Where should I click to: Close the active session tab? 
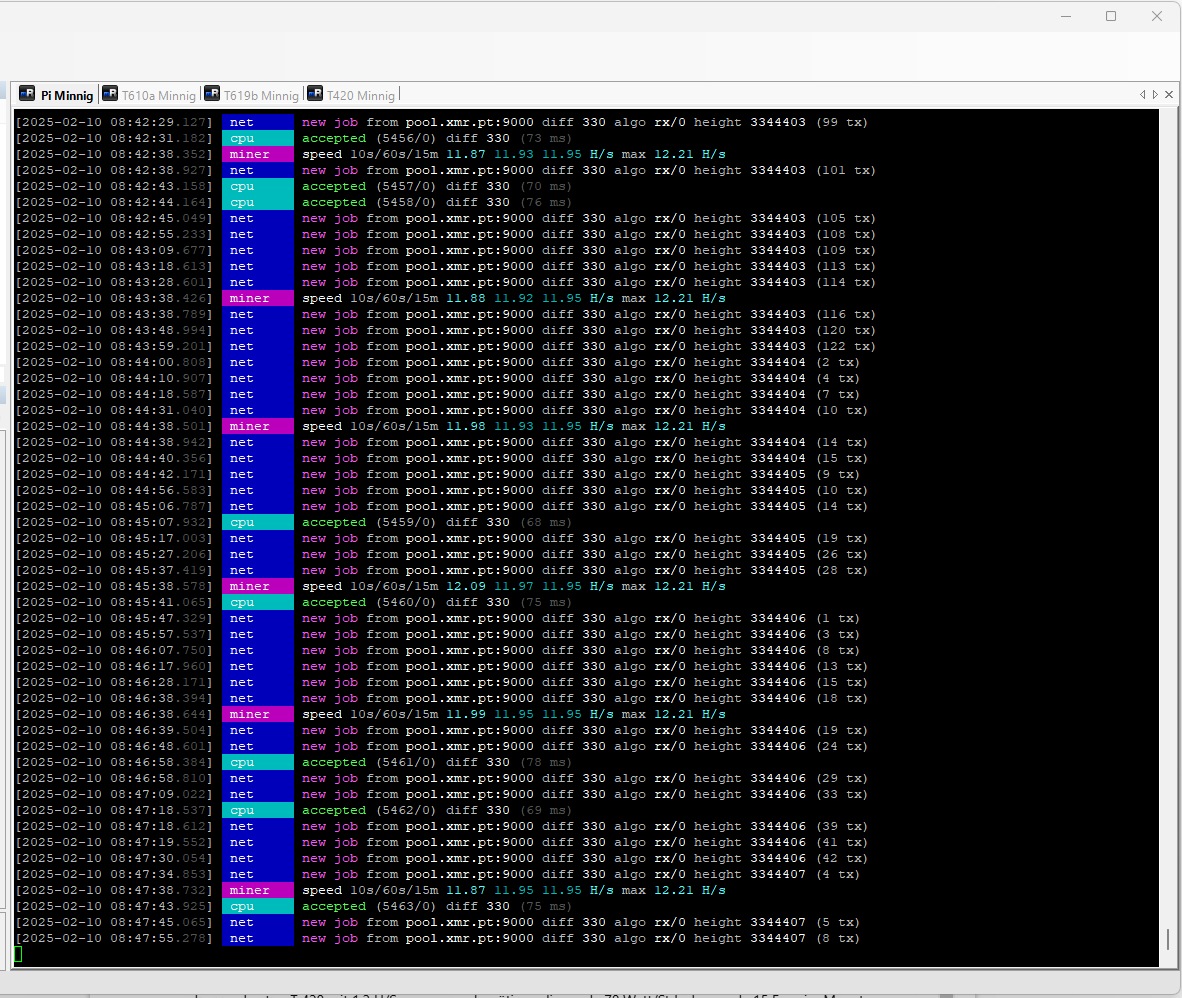(1168, 94)
